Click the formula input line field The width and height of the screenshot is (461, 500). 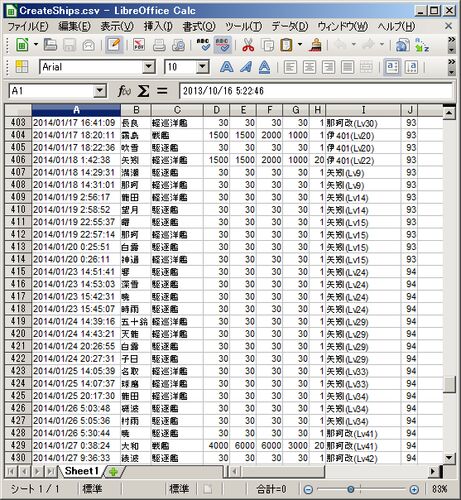(x=316, y=91)
